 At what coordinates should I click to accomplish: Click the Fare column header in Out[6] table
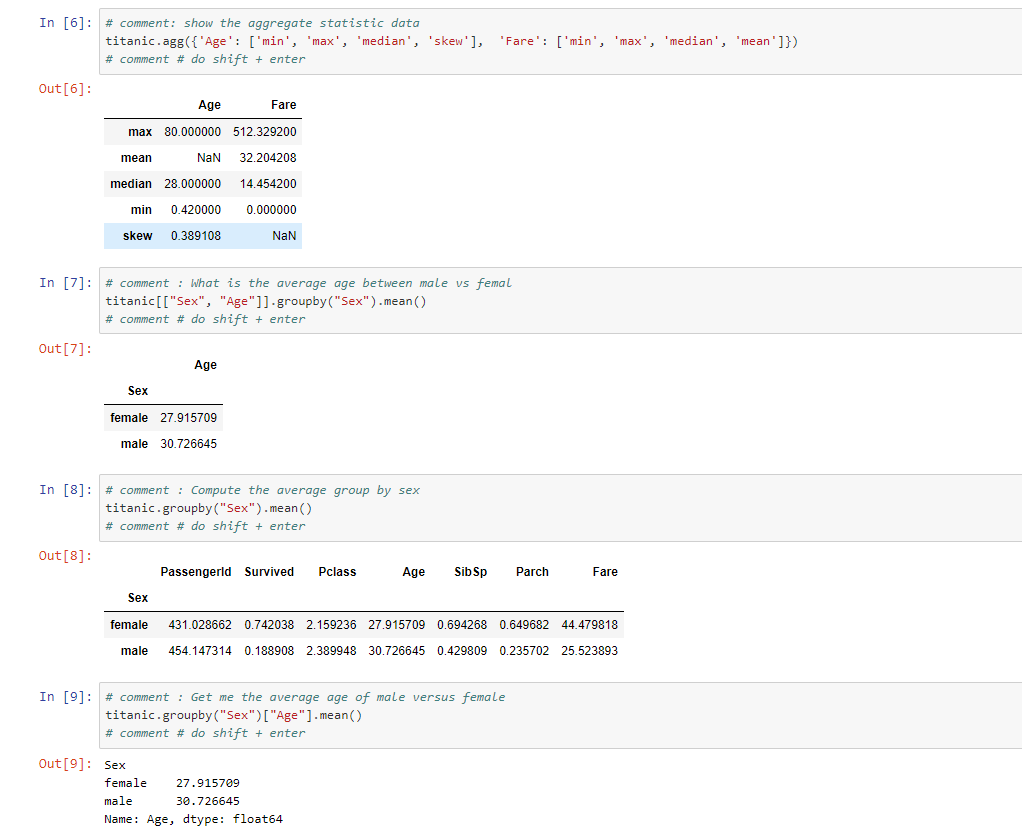tap(283, 105)
